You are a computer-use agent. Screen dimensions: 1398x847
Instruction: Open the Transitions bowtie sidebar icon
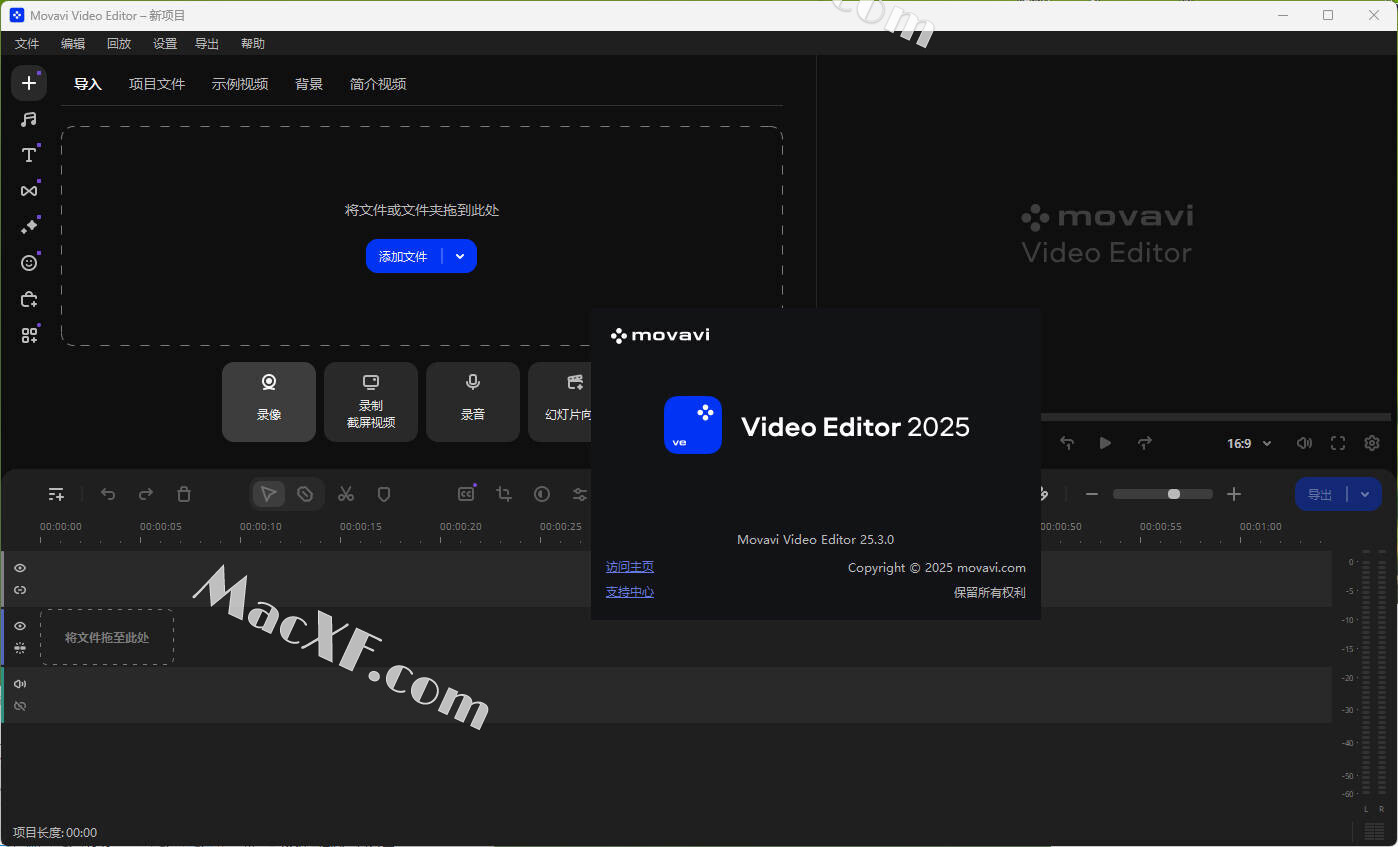pyautogui.click(x=29, y=191)
